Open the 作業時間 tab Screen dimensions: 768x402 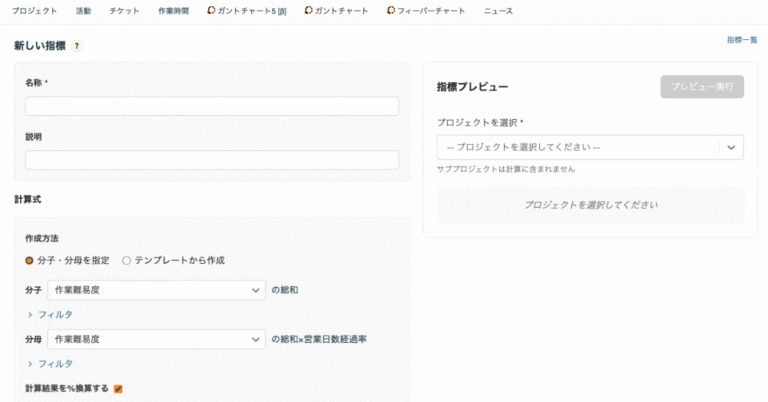173,11
